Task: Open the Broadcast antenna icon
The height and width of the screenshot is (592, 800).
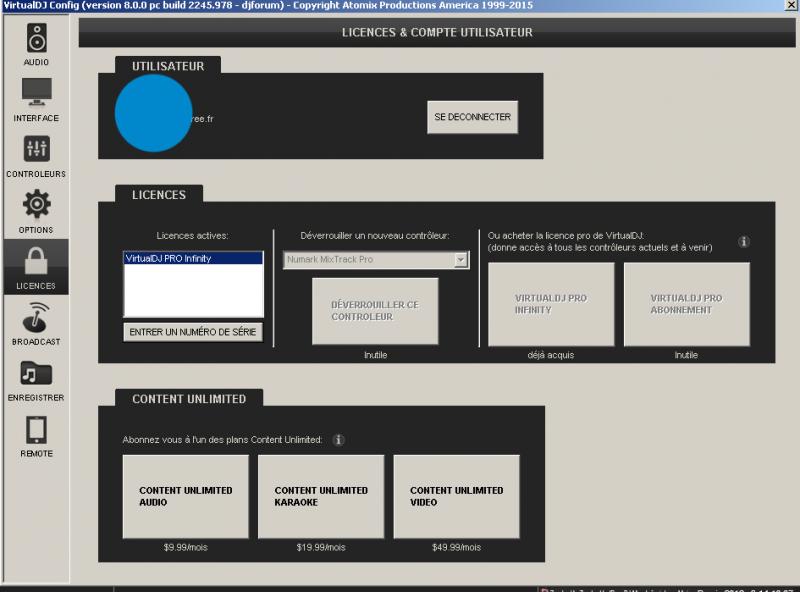Action: [36, 317]
